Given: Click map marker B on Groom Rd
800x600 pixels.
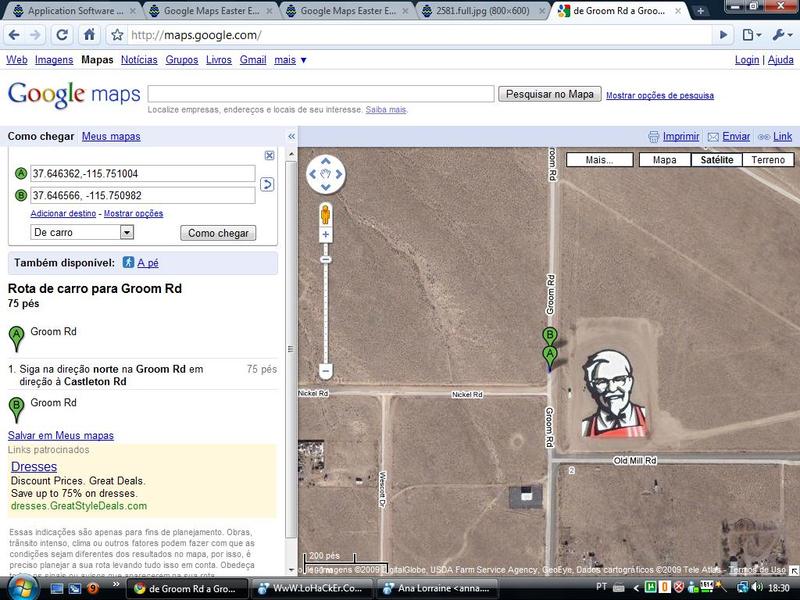Looking at the screenshot, I should (x=549, y=336).
